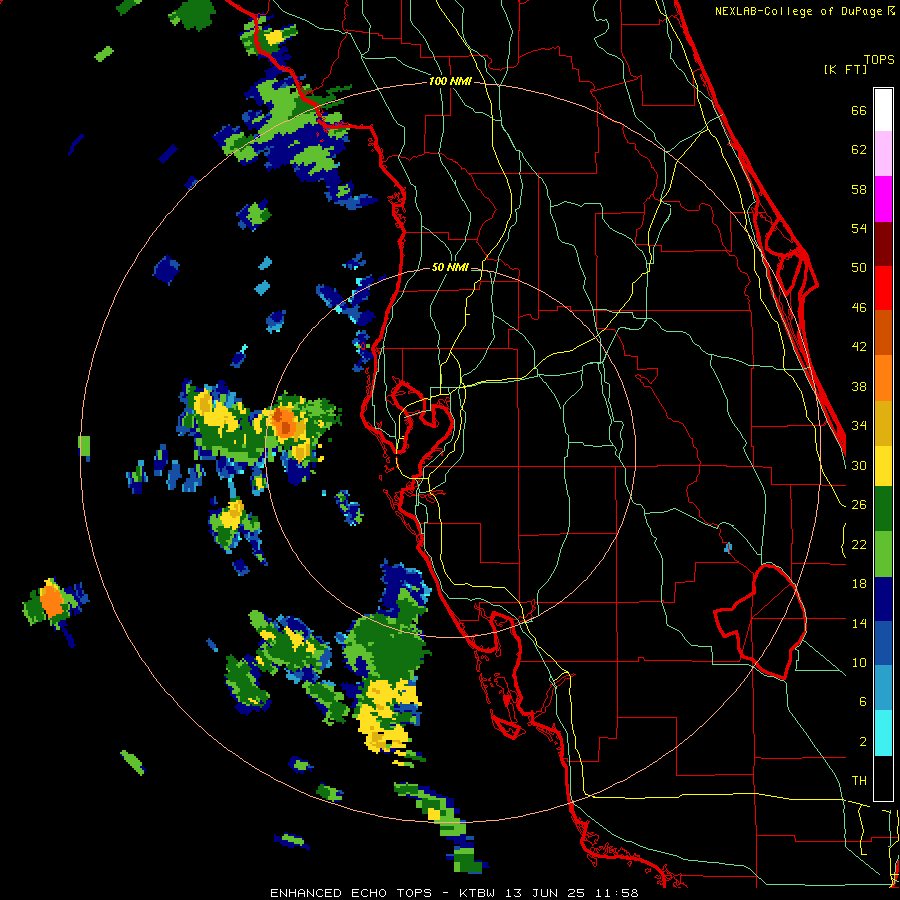Image resolution: width=900 pixels, height=900 pixels.
Task: Click the bright red legend swatch
Action: 883,288
